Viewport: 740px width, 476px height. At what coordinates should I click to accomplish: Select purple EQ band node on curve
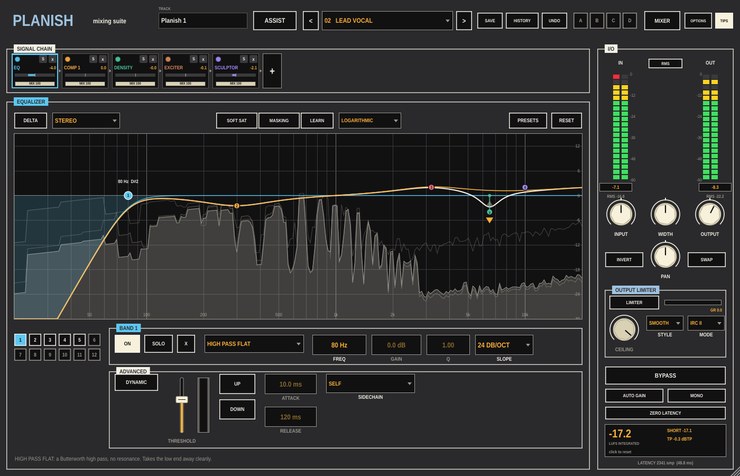tap(525, 187)
